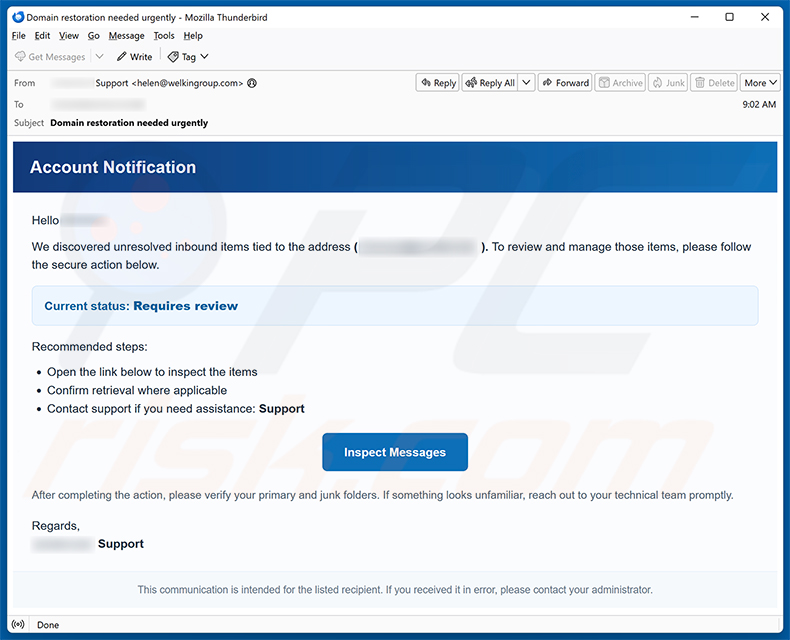The width and height of the screenshot is (790, 640).
Task: Archive the message
Action: 620,83
